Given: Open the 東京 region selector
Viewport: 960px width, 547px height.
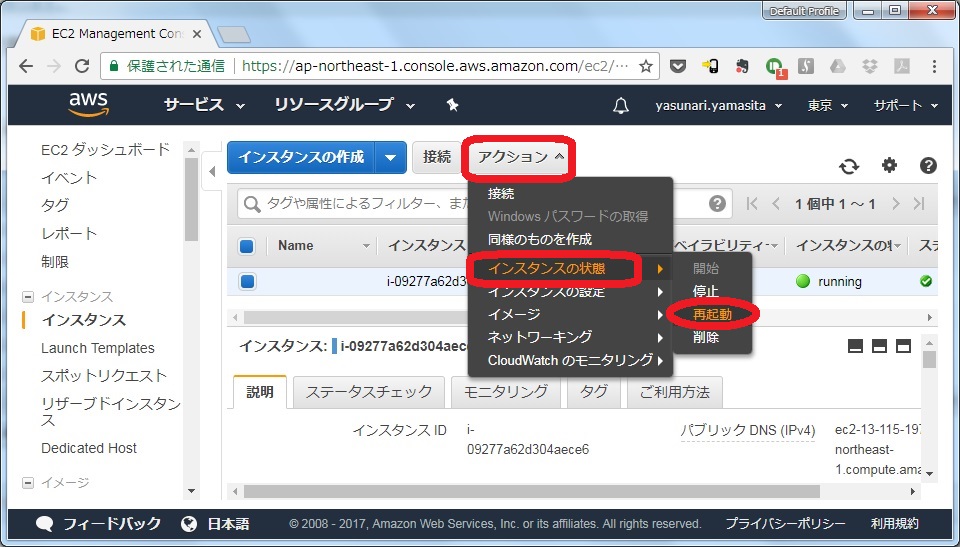Looking at the screenshot, I should 827,105.
